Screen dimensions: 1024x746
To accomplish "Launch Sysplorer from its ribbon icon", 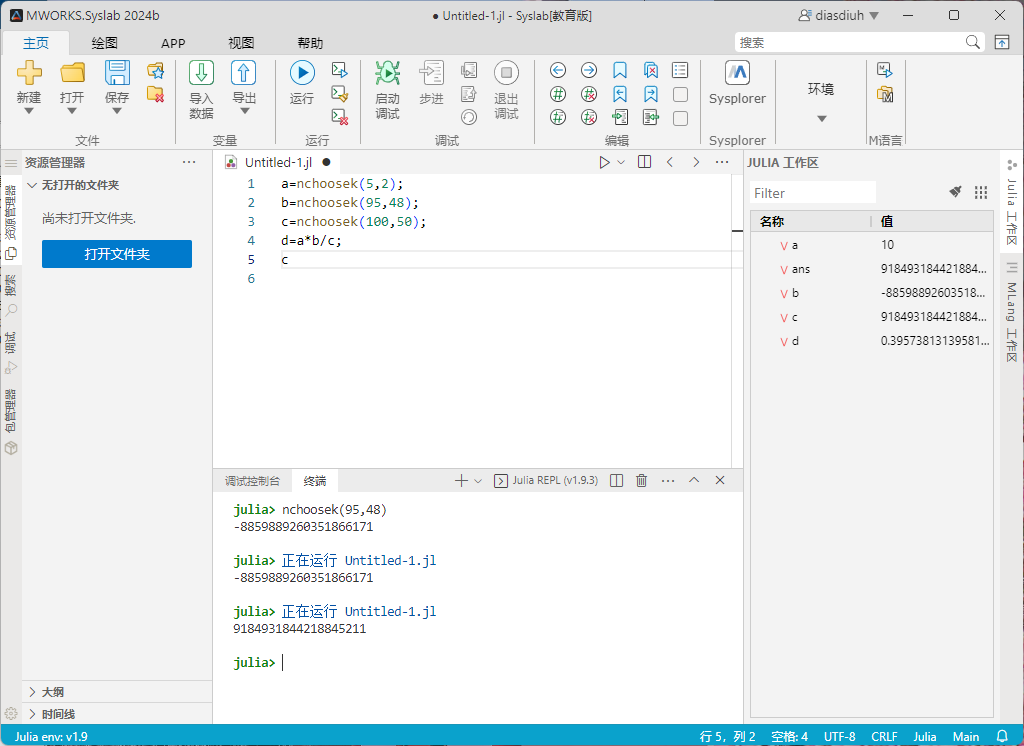I will click(737, 73).
